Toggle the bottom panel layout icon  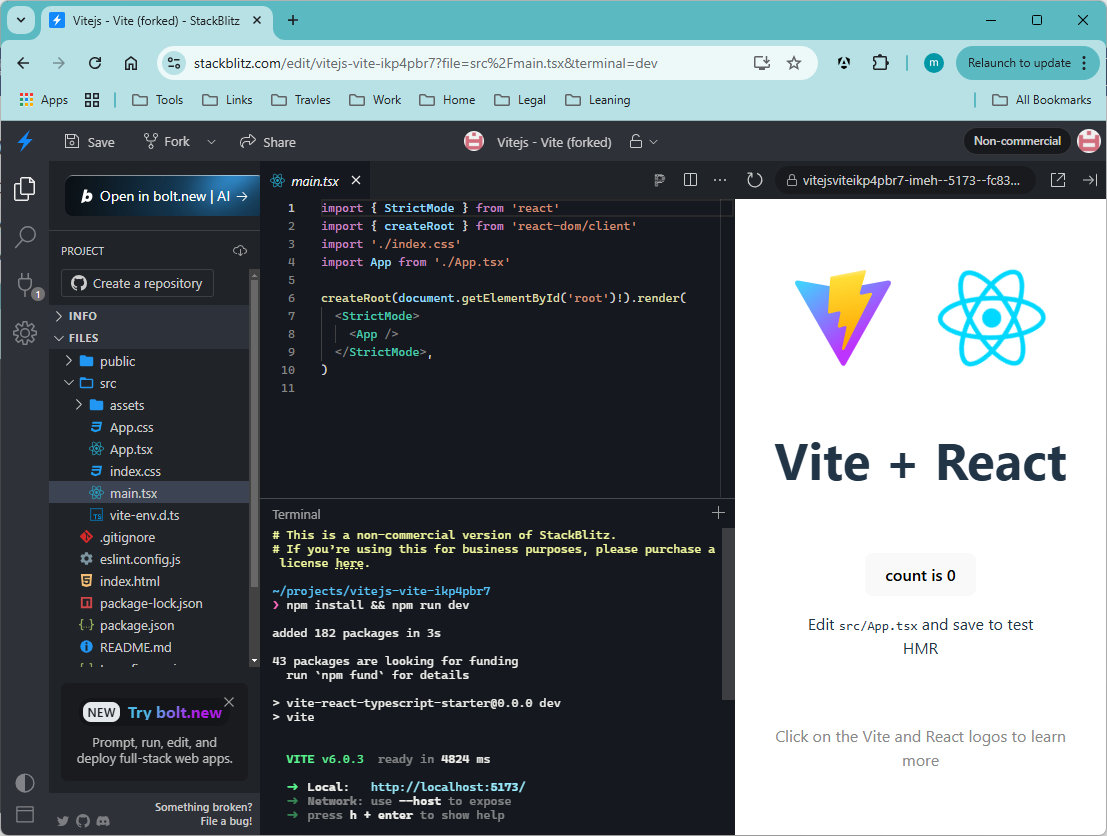(25, 814)
